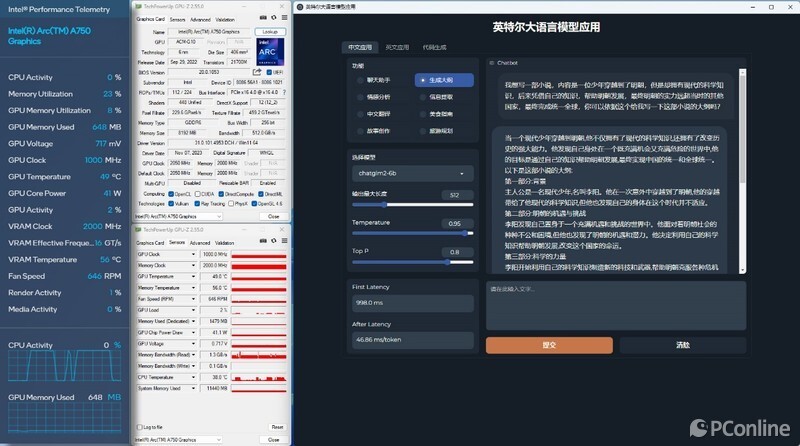Click the orange 提交 submit button
This screenshot has height=446, width=800.
(549, 345)
